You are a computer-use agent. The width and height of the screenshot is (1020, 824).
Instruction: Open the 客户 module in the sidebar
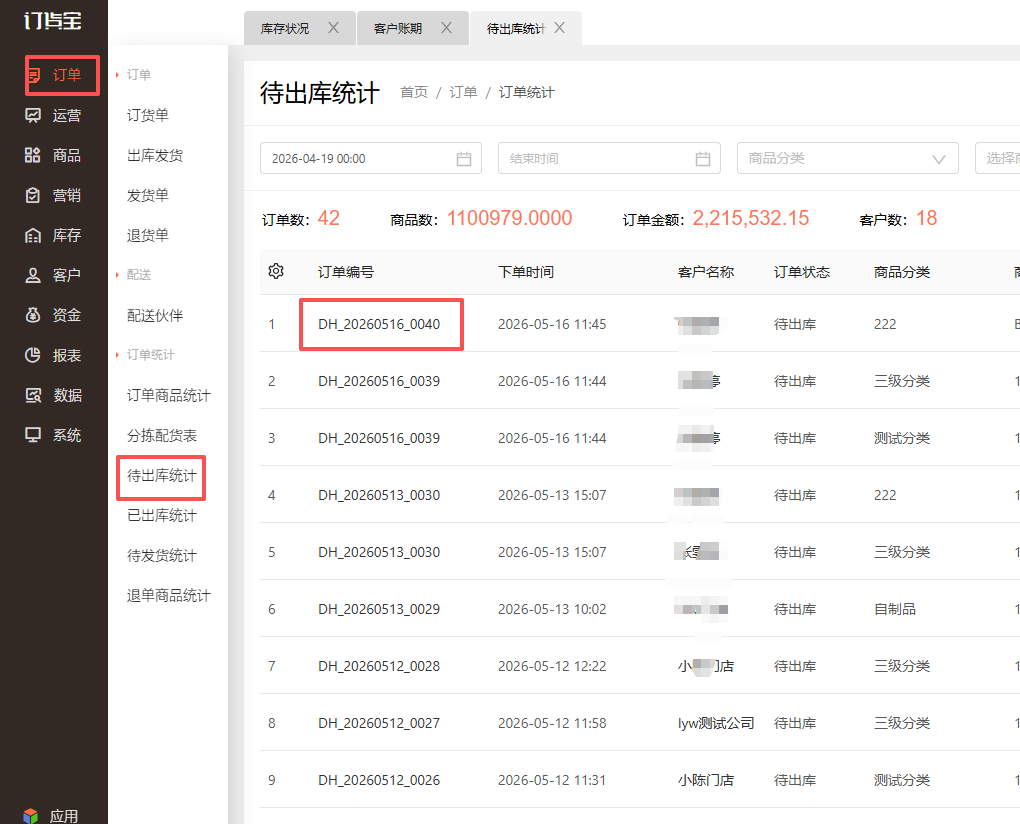(54, 275)
